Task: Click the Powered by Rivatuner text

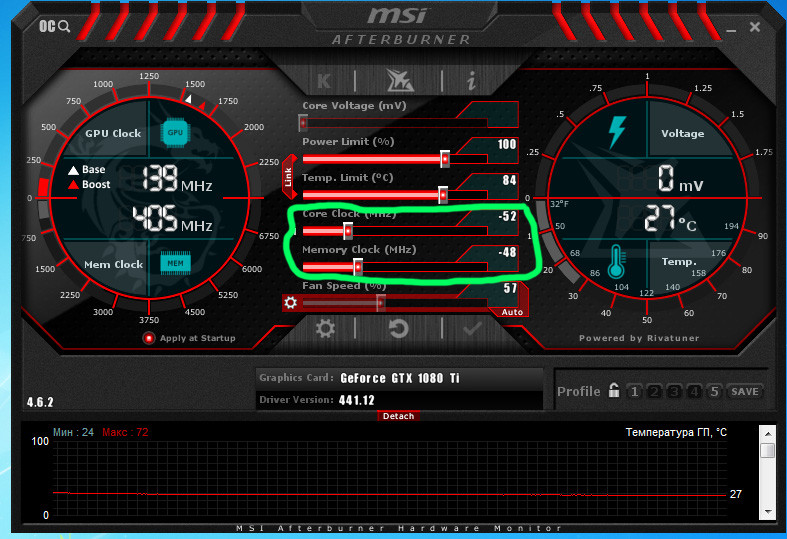Action: (x=639, y=338)
